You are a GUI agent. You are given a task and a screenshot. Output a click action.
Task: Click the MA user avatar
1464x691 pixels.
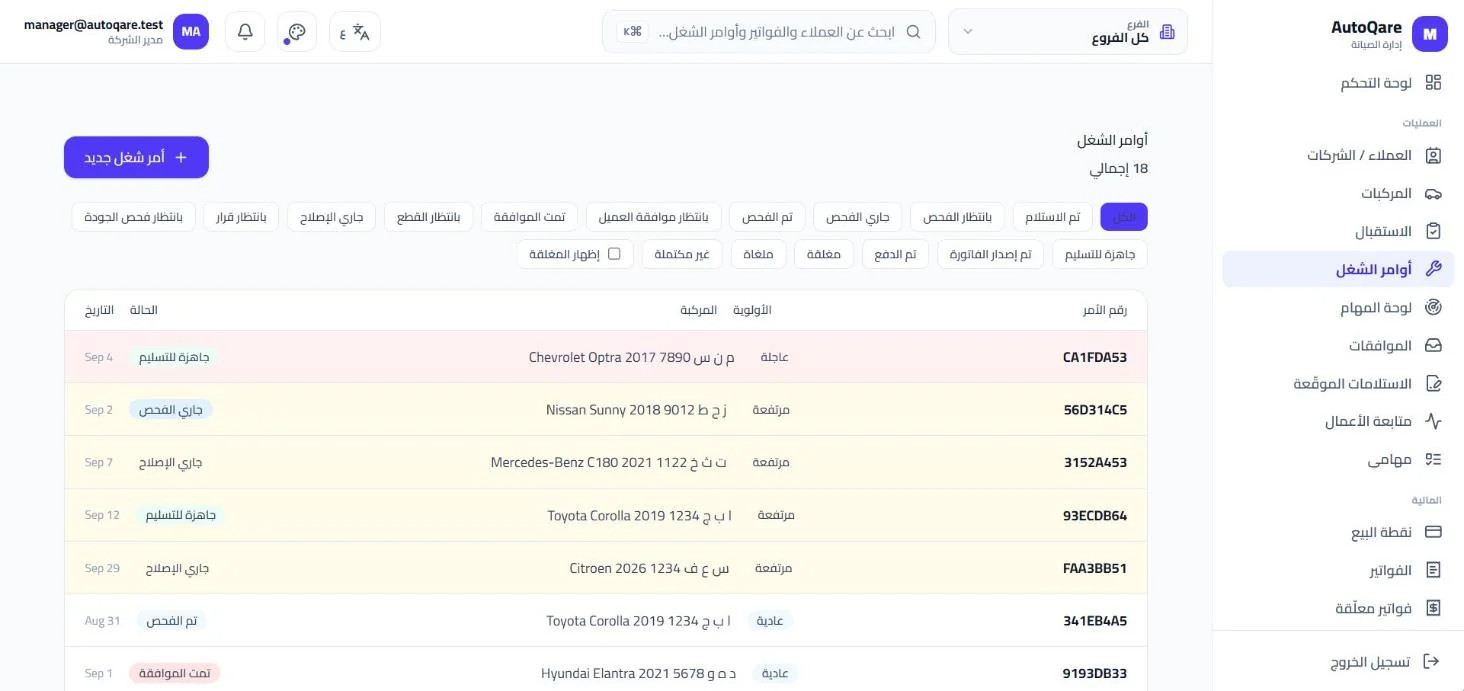tap(191, 32)
